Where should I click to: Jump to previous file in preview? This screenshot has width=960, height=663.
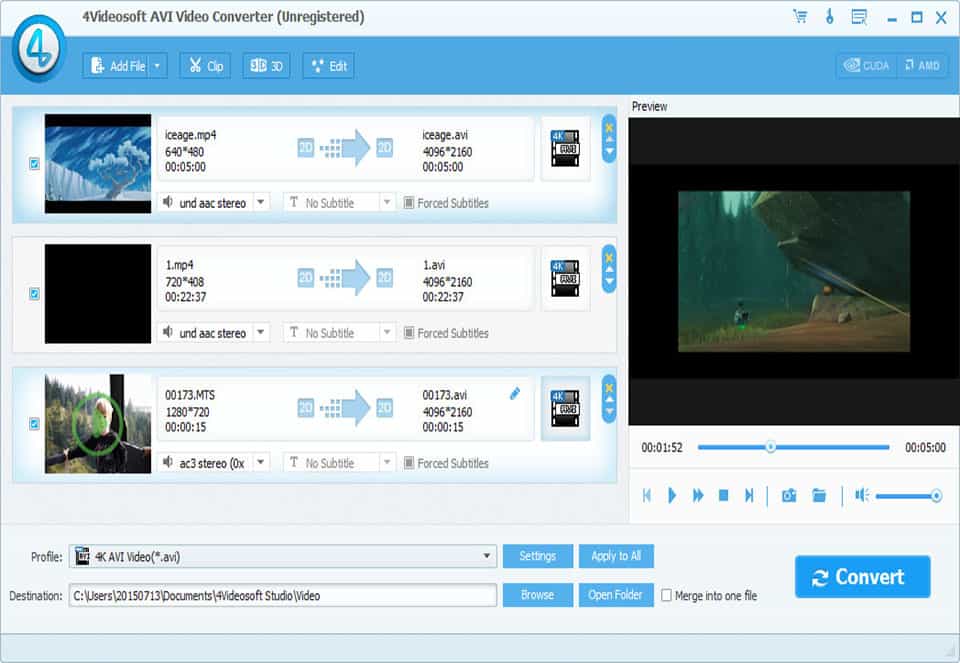click(647, 495)
